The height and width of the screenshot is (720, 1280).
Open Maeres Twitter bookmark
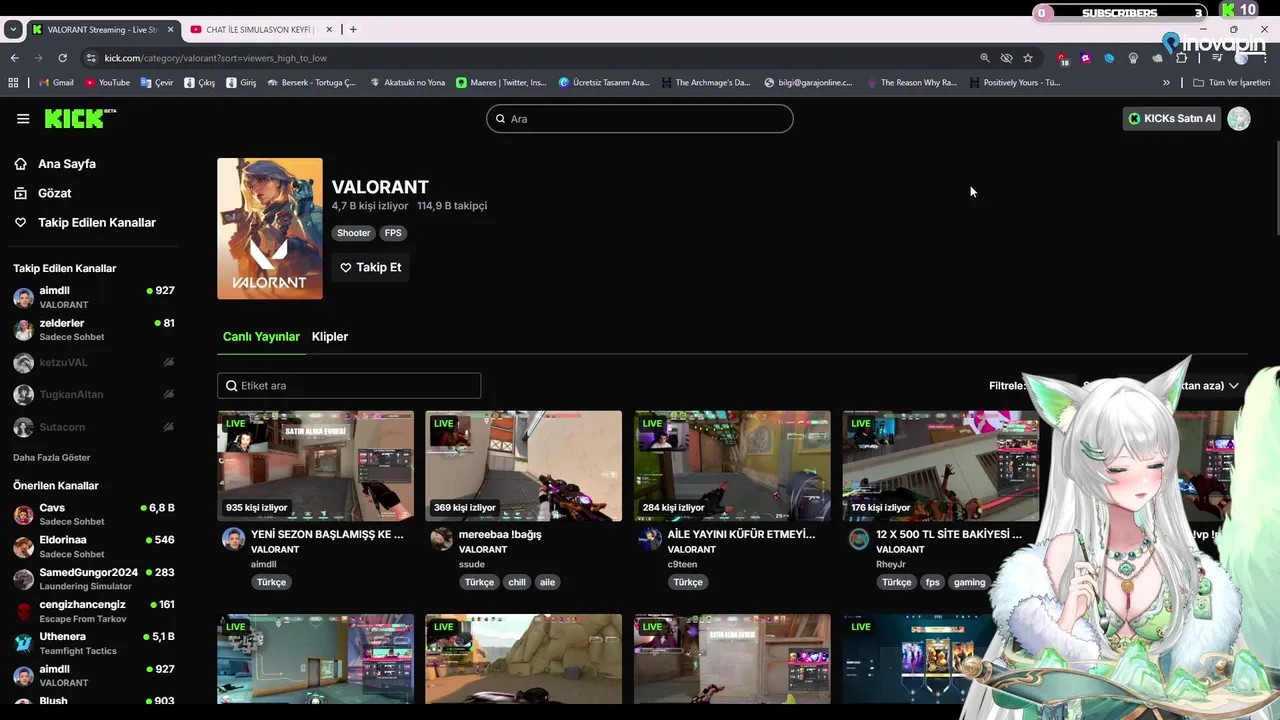click(502, 82)
